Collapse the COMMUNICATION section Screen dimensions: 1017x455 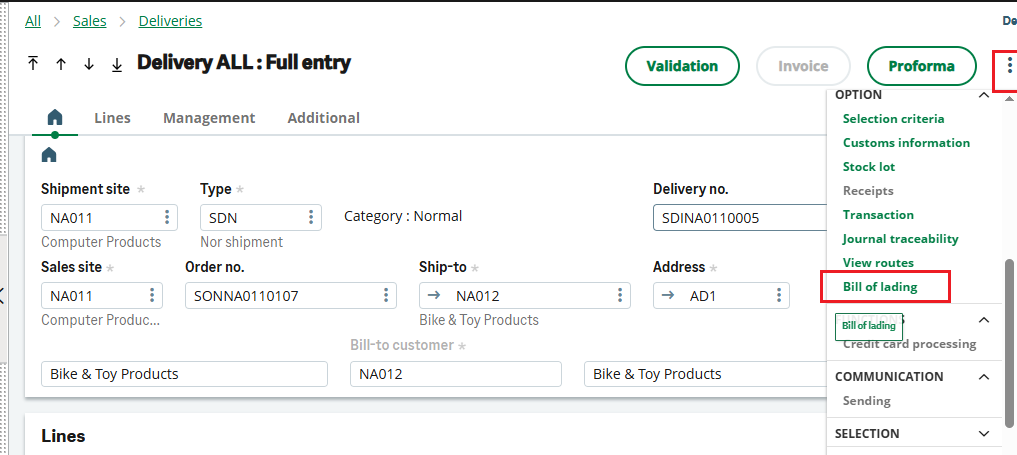[983, 377]
